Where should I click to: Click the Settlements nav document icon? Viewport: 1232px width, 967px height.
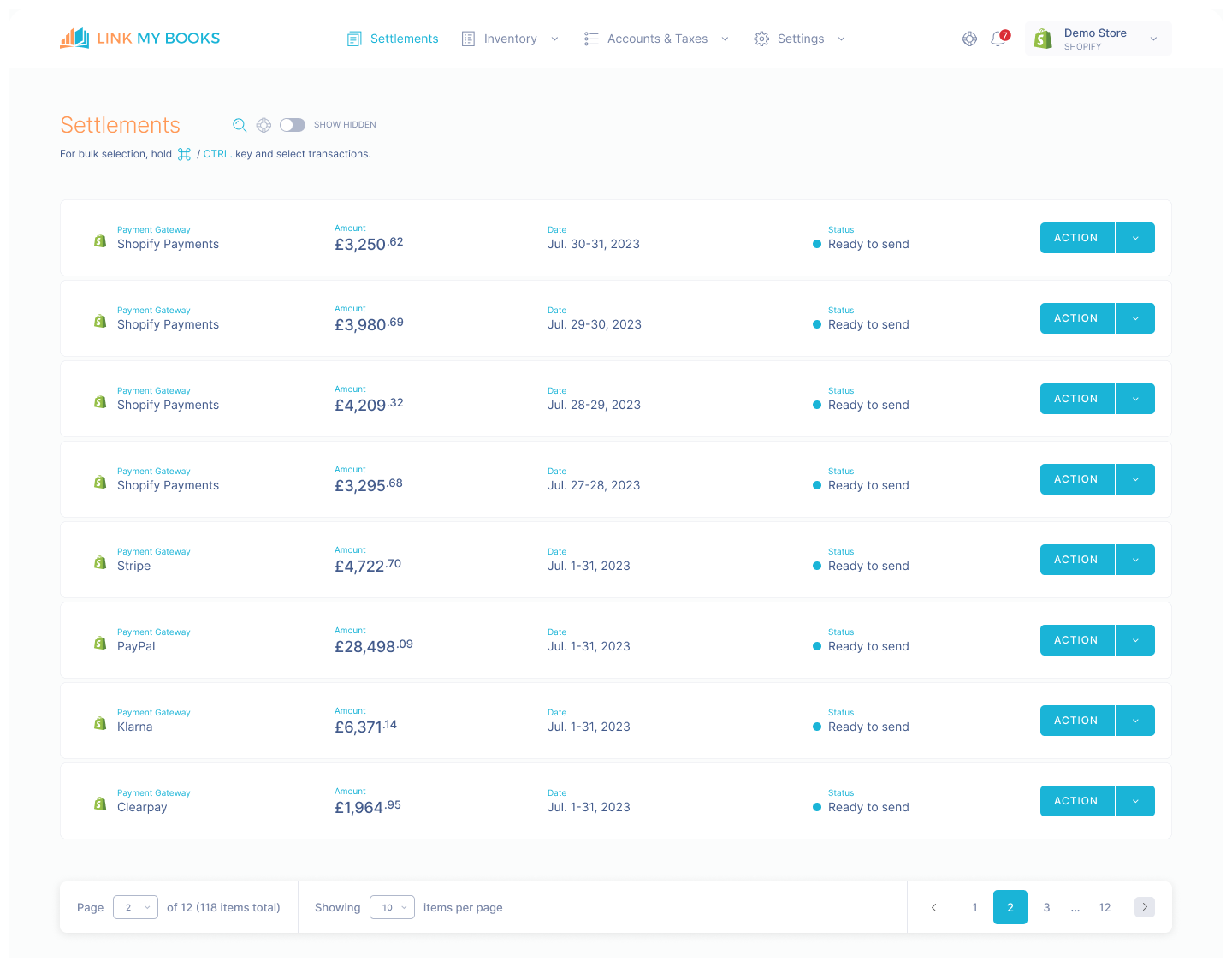[354, 39]
